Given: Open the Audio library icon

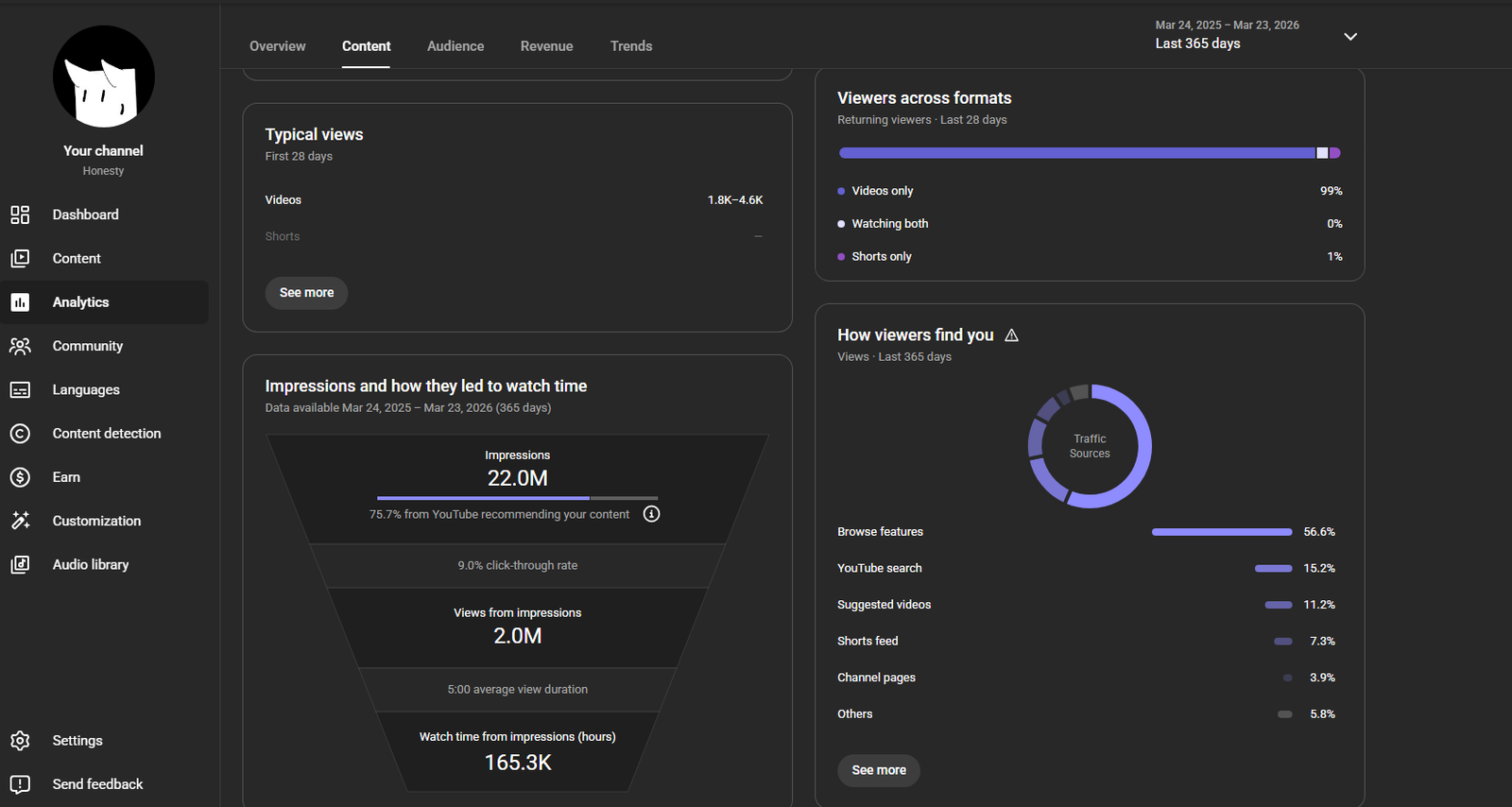Looking at the screenshot, I should click(x=20, y=564).
